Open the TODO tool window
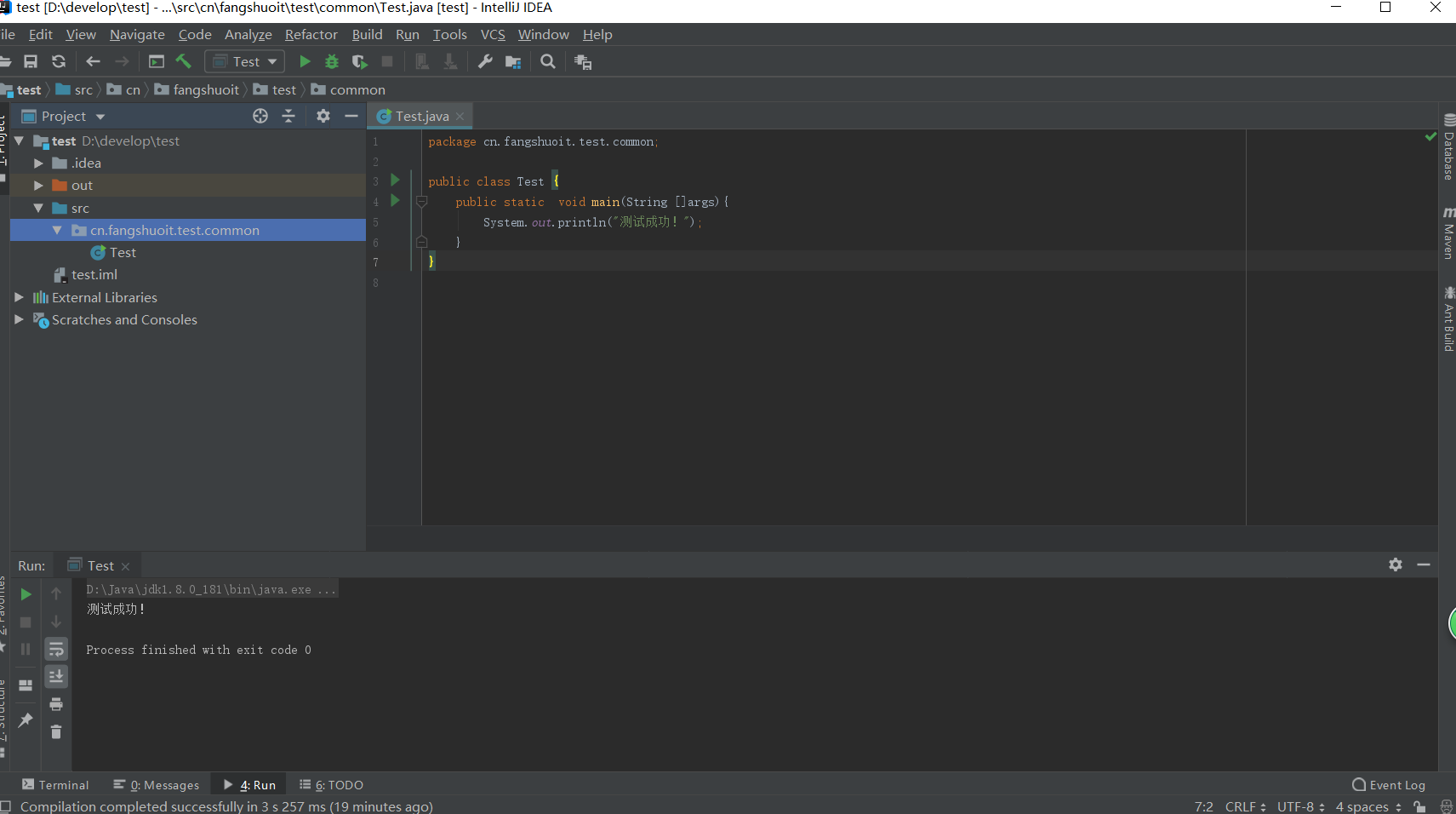The height and width of the screenshot is (814, 1456). point(331,784)
